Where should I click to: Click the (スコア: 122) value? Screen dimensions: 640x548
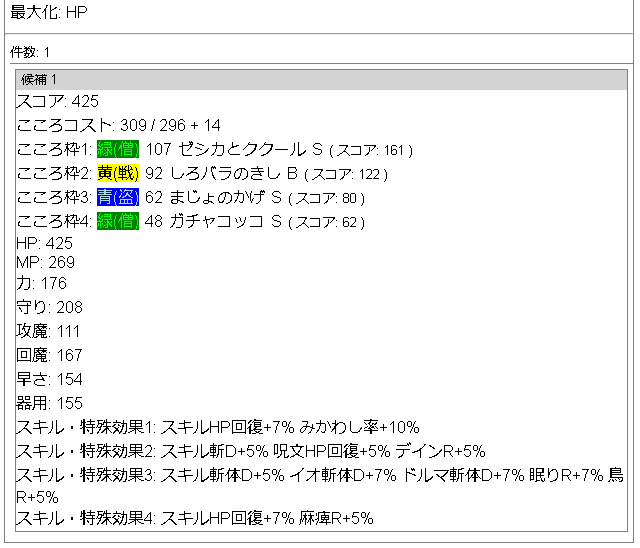(x=346, y=175)
